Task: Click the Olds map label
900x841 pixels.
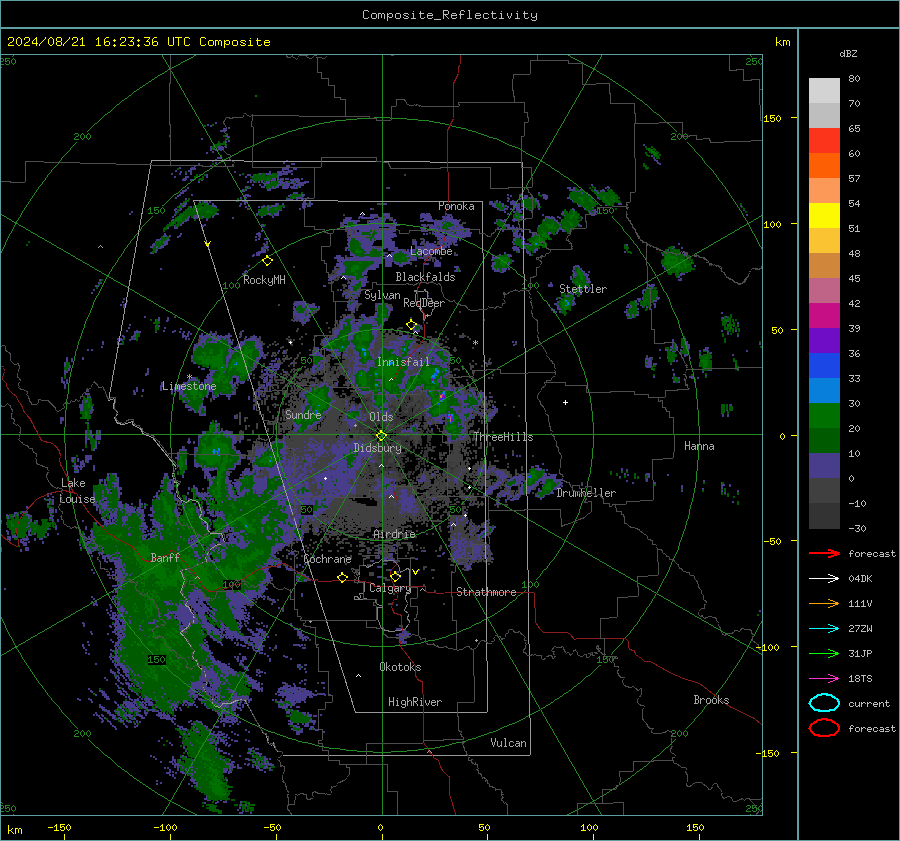Action: pos(381,417)
